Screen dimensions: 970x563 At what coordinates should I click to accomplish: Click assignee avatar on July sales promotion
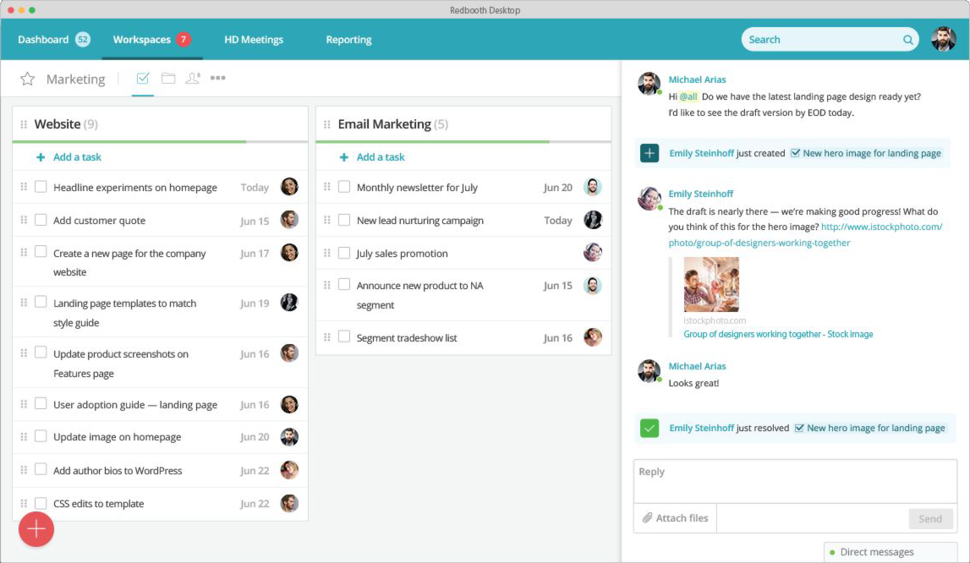tap(593, 252)
